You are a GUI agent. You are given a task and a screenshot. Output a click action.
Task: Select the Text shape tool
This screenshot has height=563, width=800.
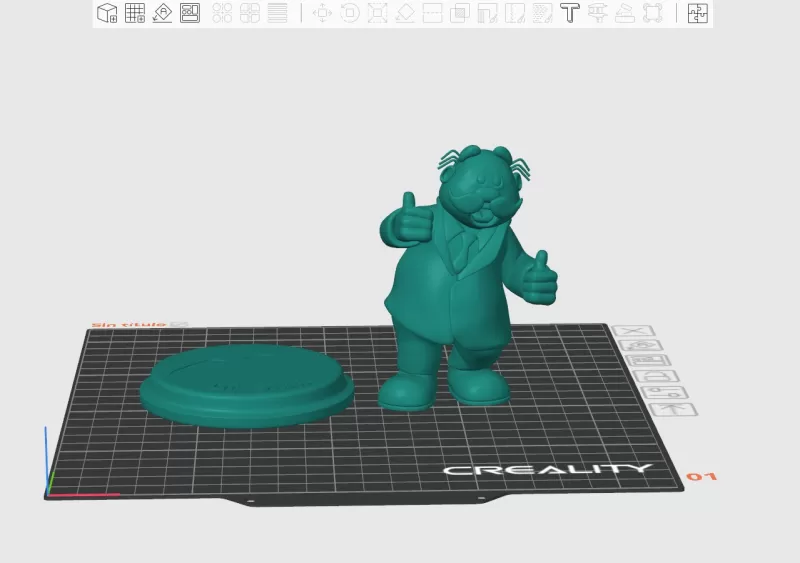pos(570,13)
